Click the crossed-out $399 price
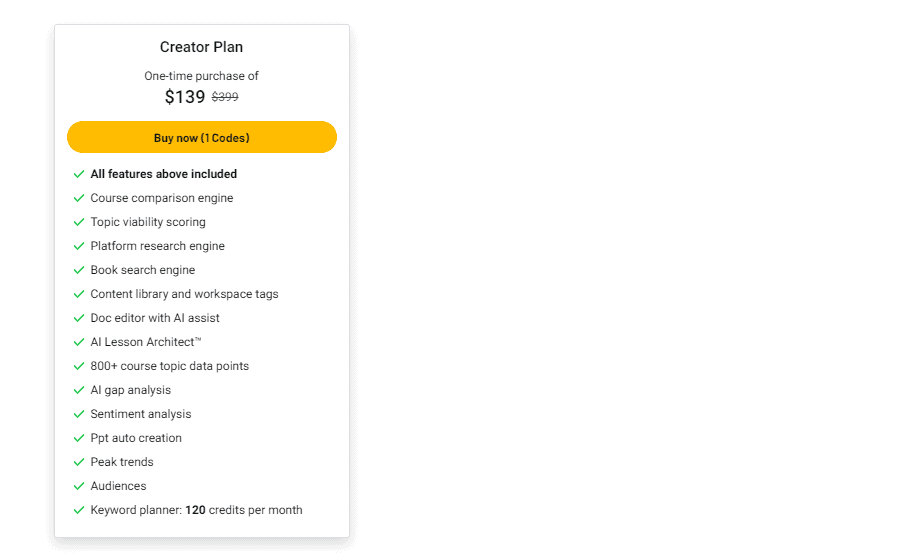The height and width of the screenshot is (554, 916). pyautogui.click(x=225, y=97)
